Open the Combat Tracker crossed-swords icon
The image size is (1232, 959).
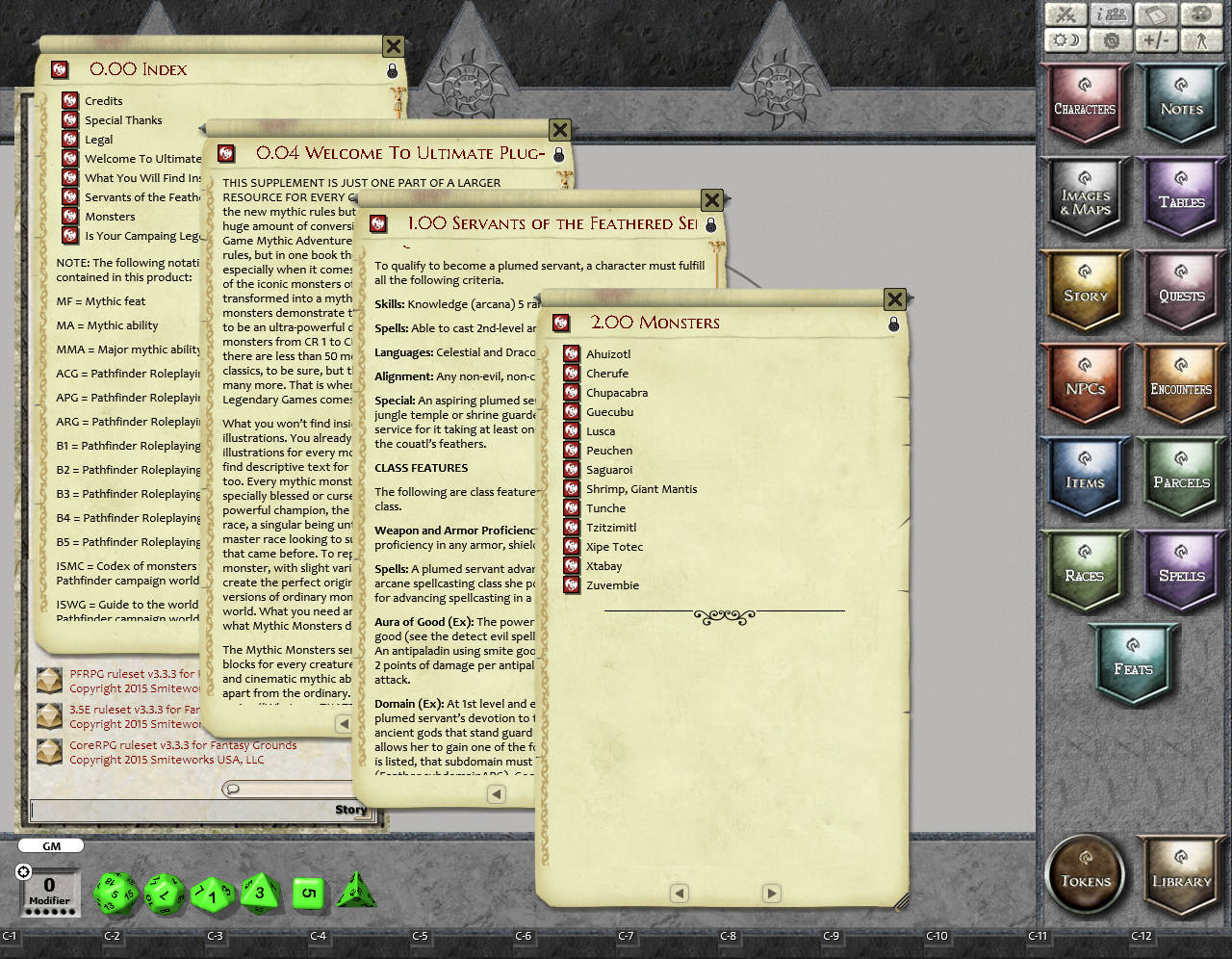point(1065,14)
